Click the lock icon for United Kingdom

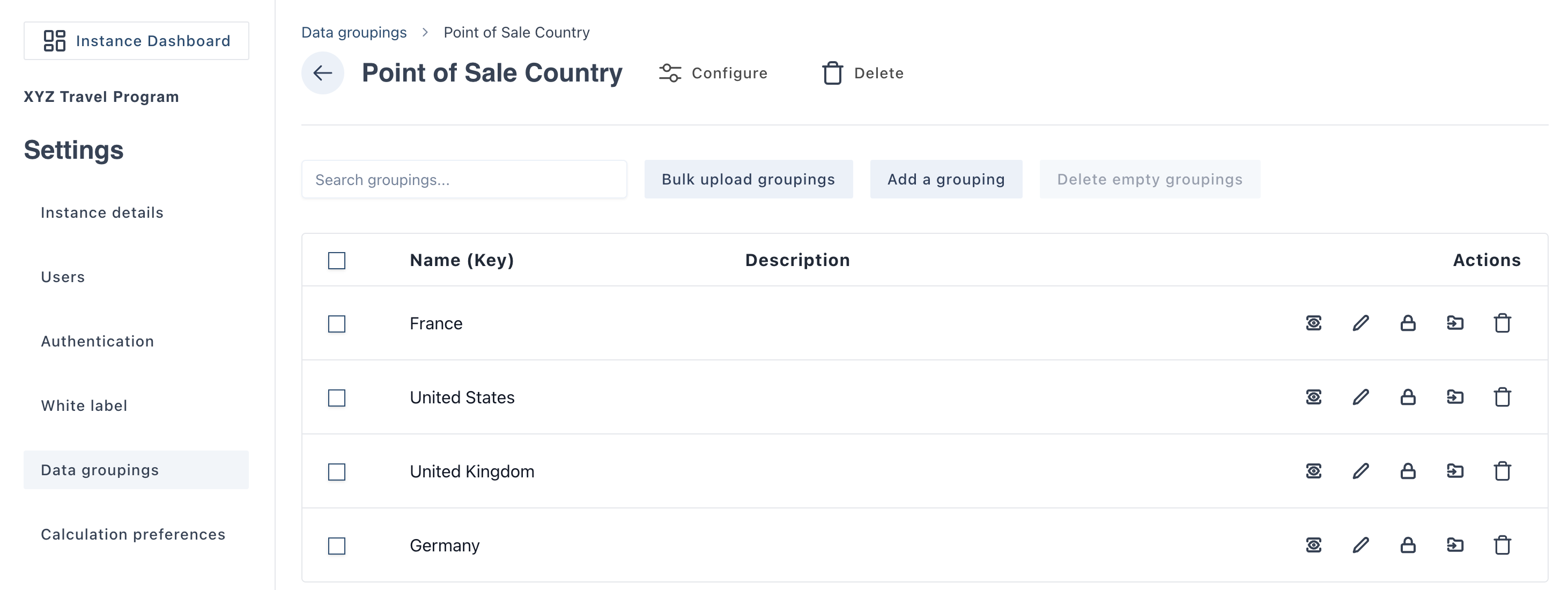point(1407,471)
